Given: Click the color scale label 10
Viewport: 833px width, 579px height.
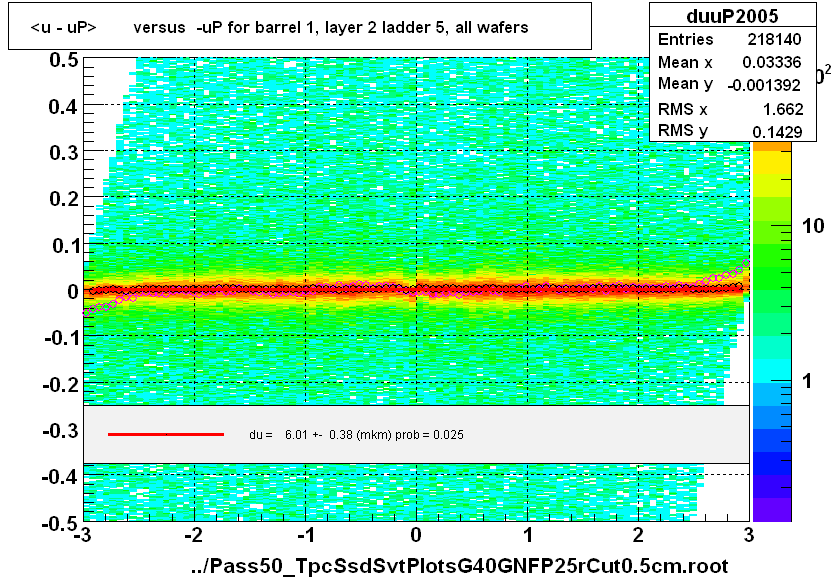Looking at the screenshot, I should click(x=813, y=226).
